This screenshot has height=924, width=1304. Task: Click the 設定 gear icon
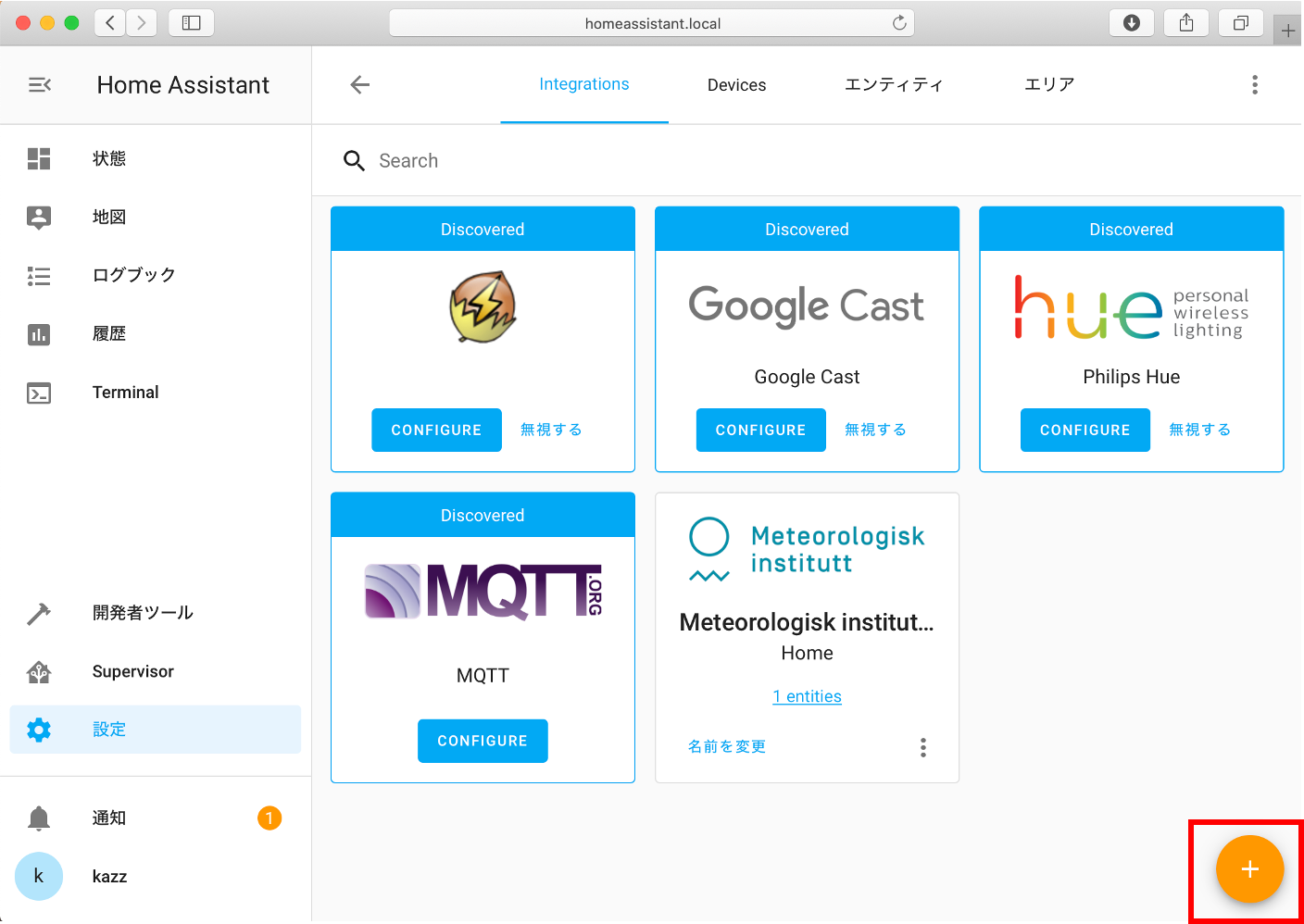point(39,730)
